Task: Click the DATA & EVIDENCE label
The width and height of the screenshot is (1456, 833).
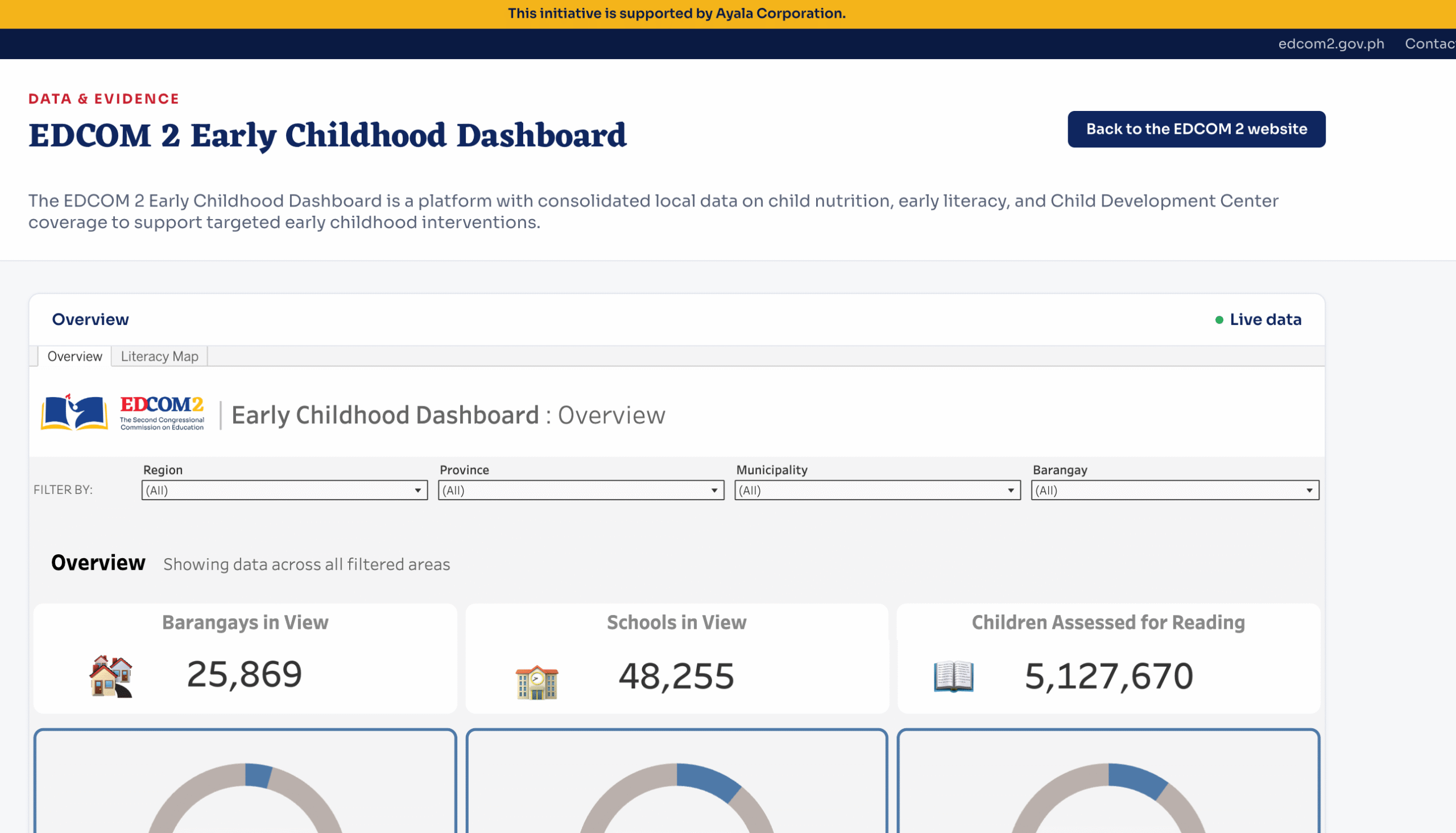Action: coord(104,99)
